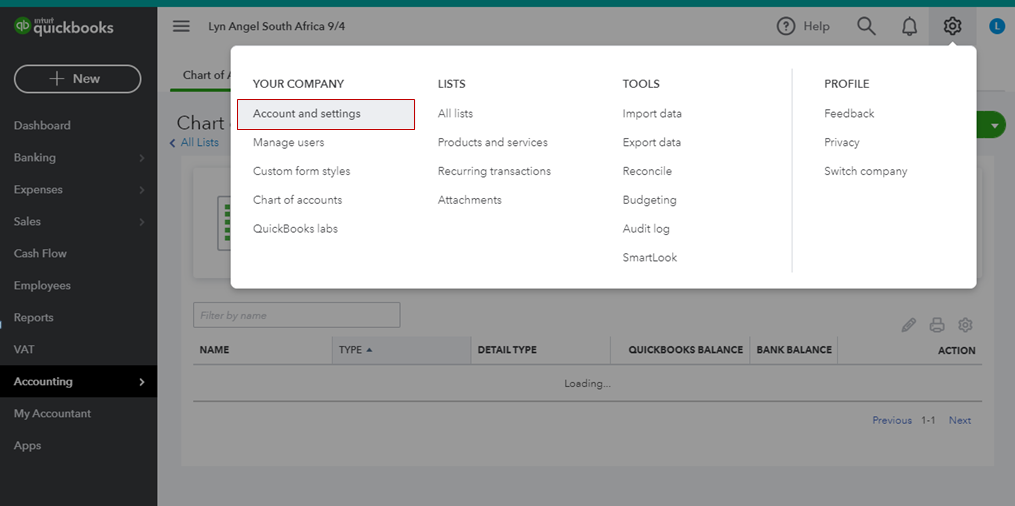Expand the Accounting submenu arrow
Image resolution: width=1015 pixels, height=506 pixels.
(x=142, y=382)
